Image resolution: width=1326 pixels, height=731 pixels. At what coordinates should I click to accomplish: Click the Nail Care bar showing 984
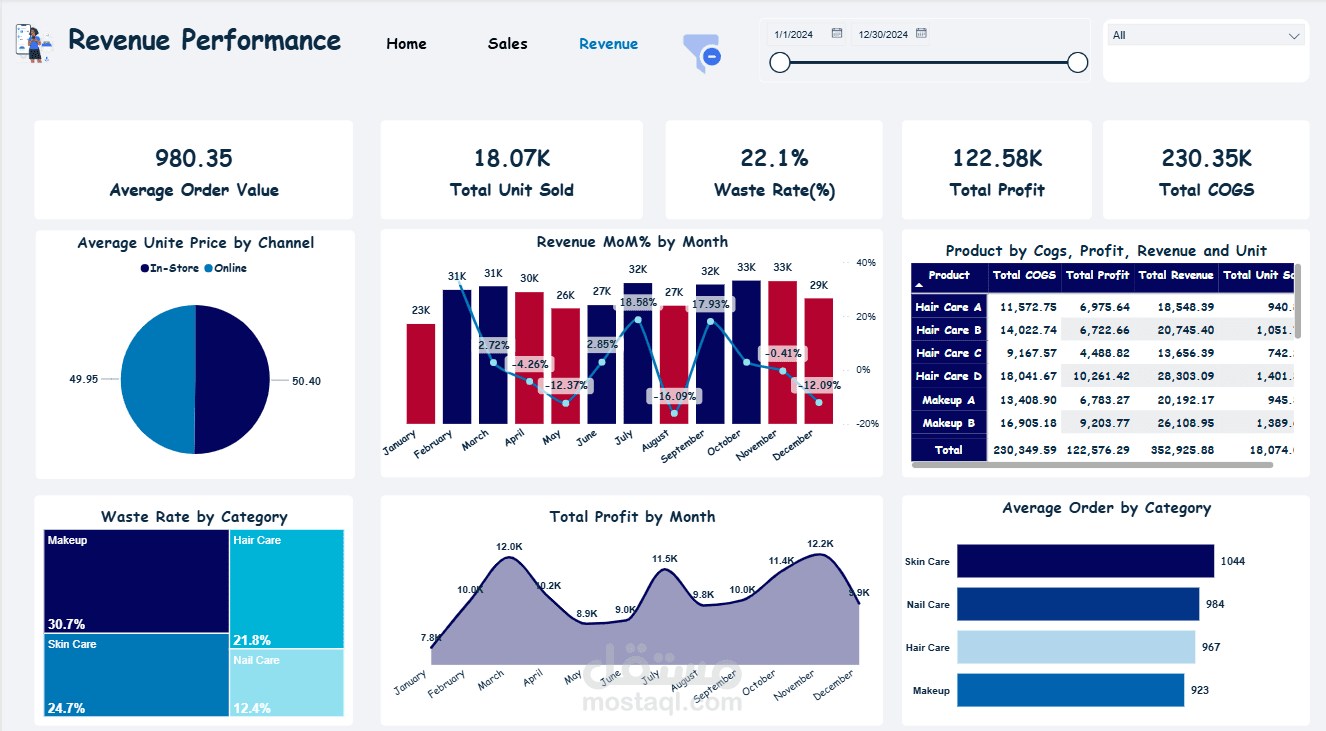[1078, 604]
